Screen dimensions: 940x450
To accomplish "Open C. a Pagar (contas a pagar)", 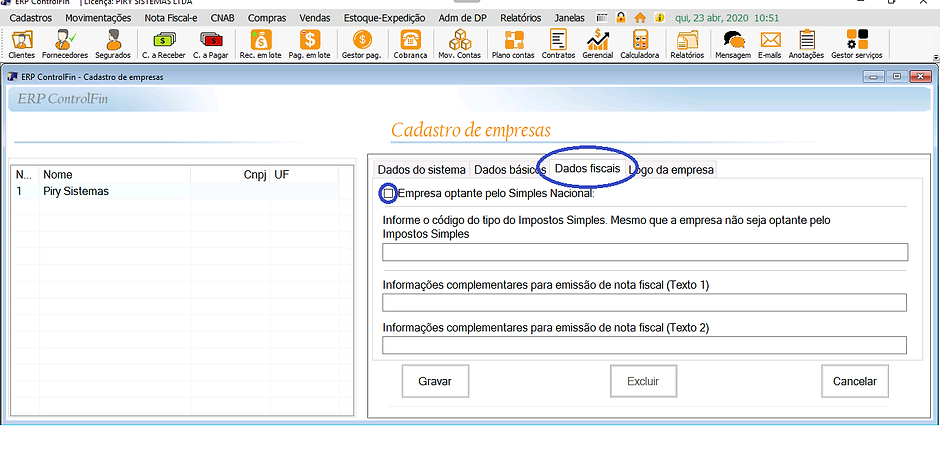I will 211,45.
